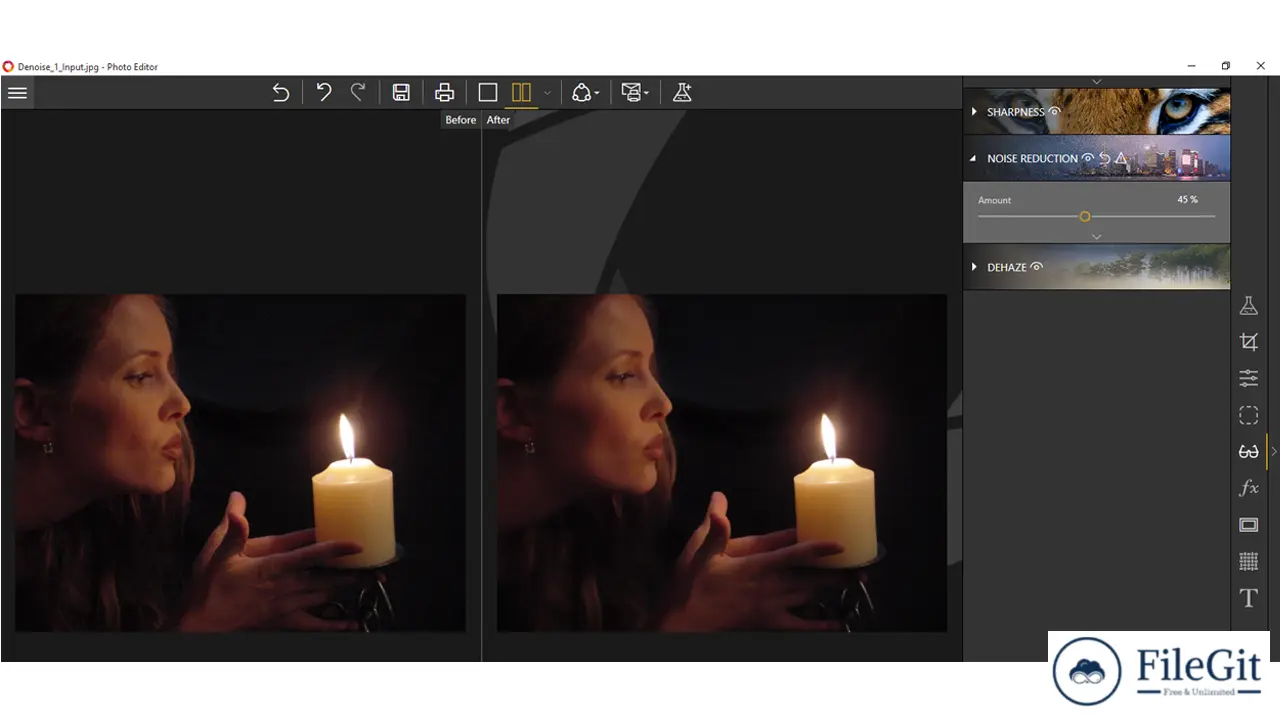Open the Presets flask tool in sidebar
This screenshot has width=1280, height=720.
coord(1249,306)
